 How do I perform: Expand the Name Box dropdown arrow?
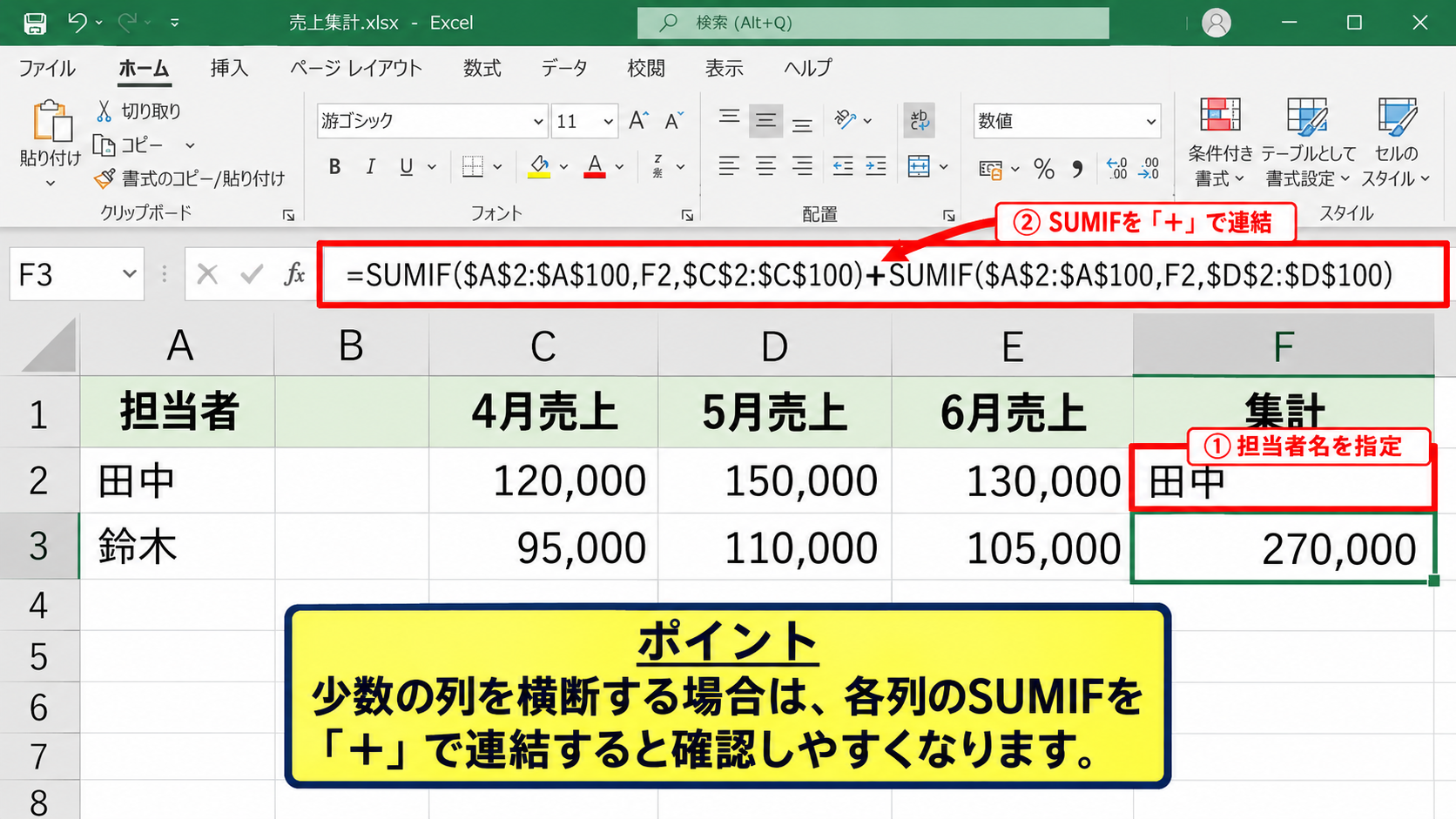129,274
